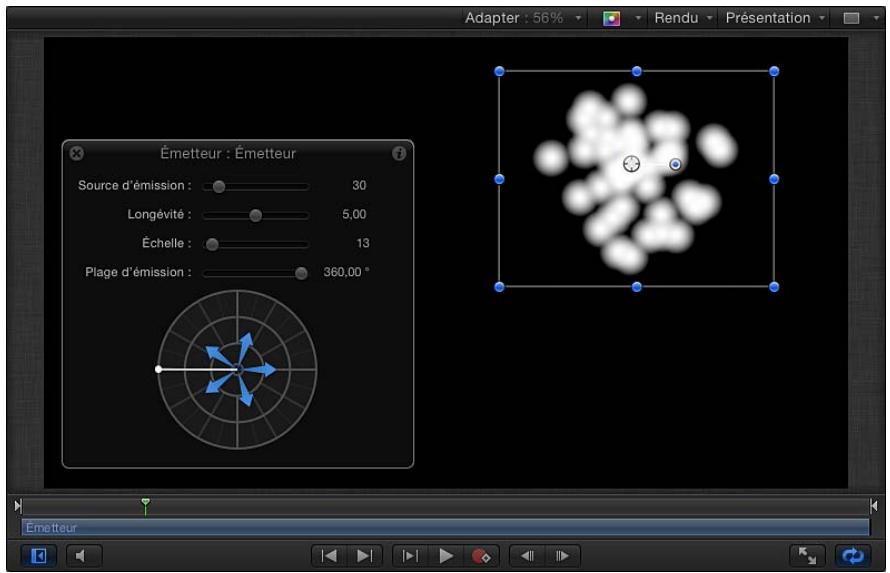Image resolution: width=890 pixels, height=573 pixels.
Task: Open the Rendu menu
Action: [x=683, y=18]
